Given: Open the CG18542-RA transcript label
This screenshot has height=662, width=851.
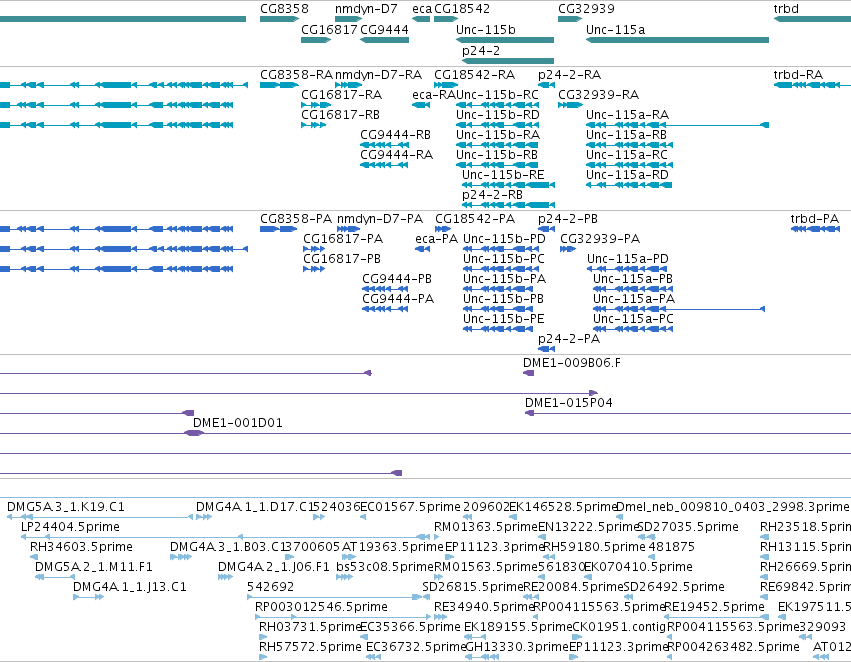Looking at the screenshot, I should 474,75.
